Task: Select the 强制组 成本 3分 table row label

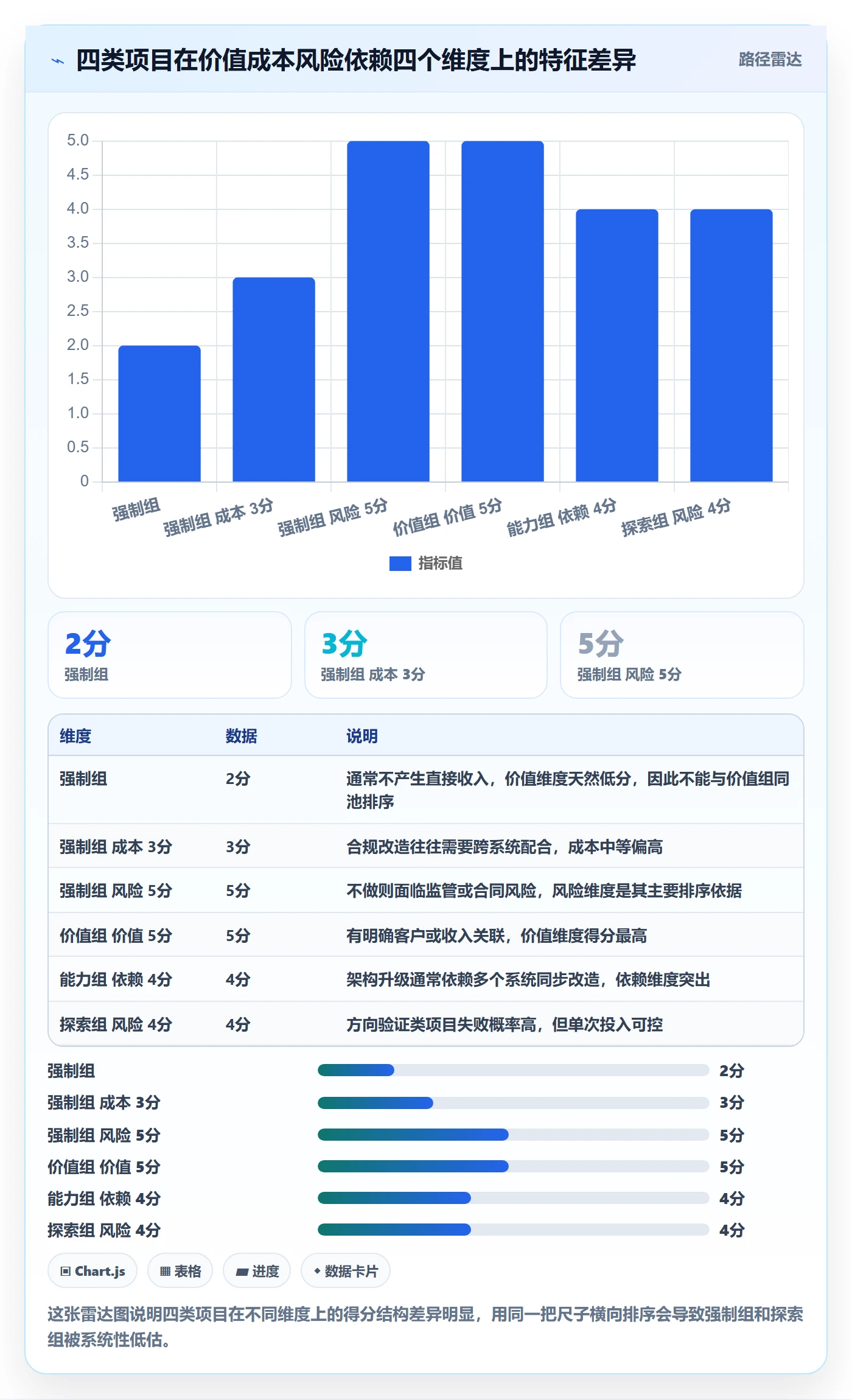Action: coord(116,847)
